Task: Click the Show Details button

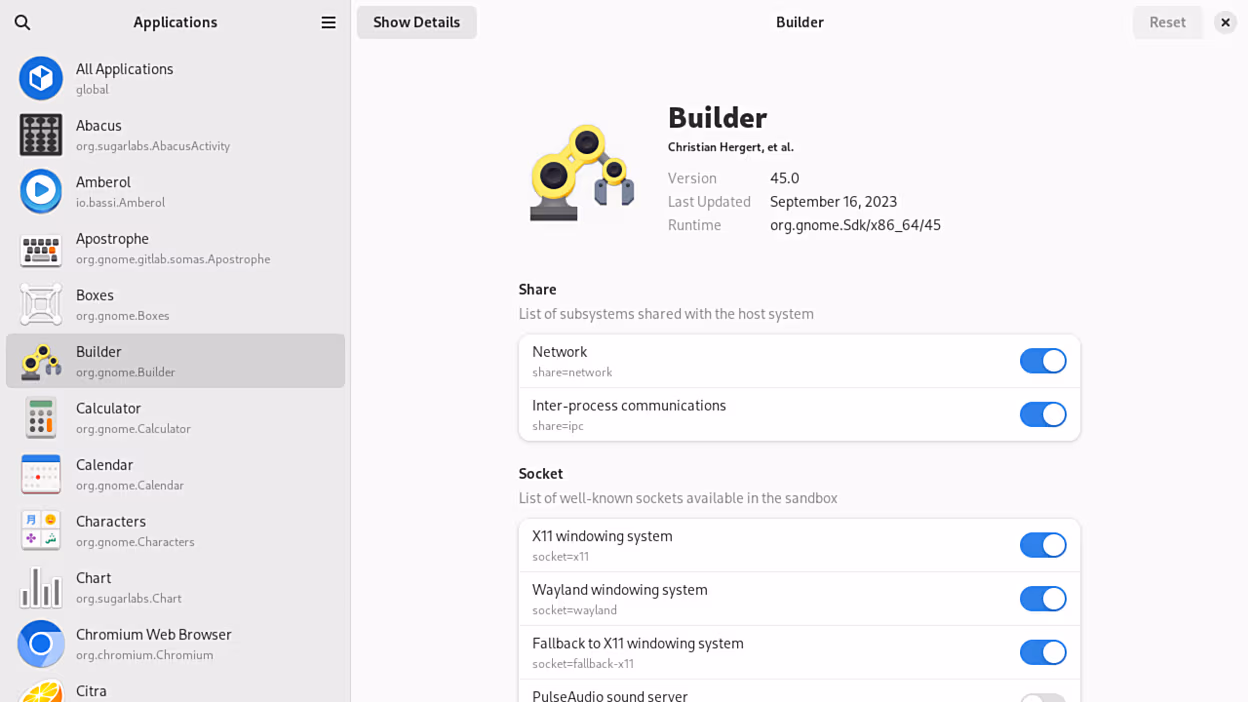Action: (x=417, y=22)
